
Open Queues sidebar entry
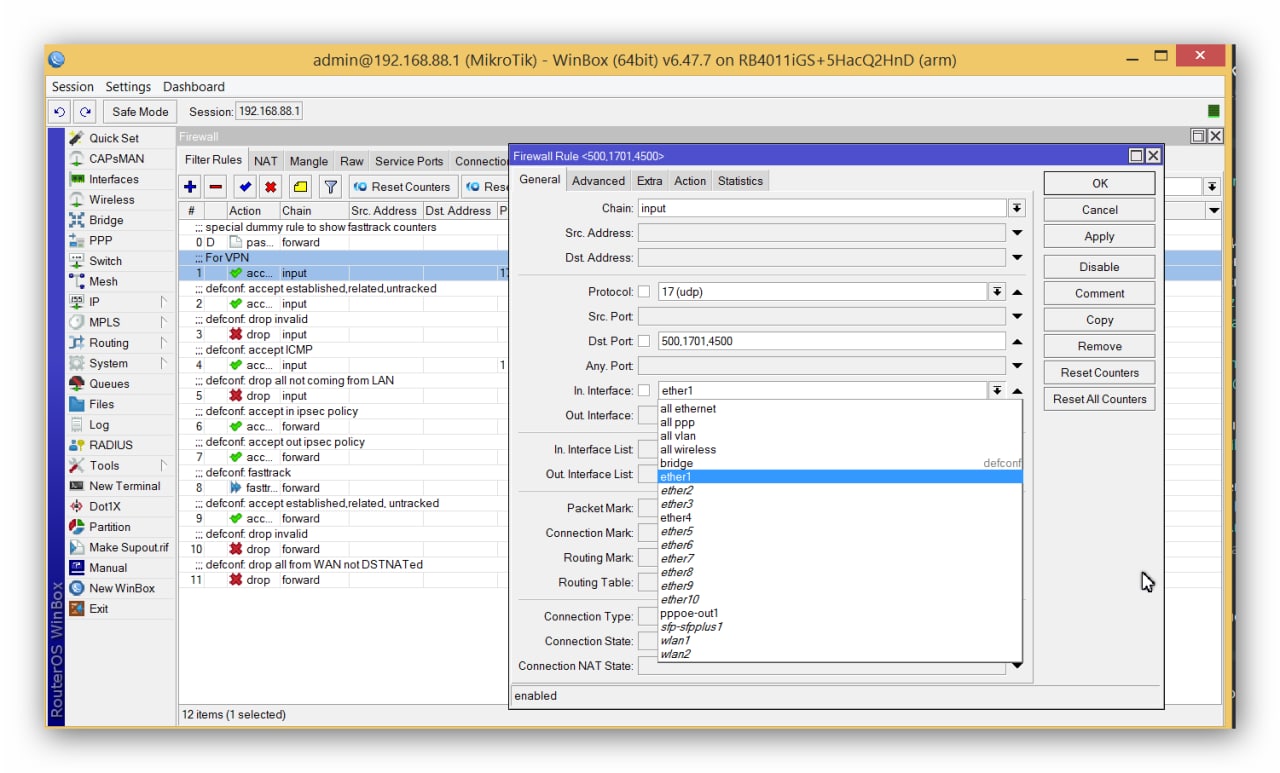(x=109, y=384)
